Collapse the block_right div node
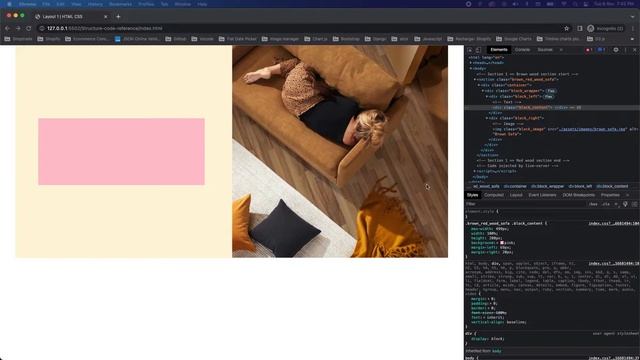 click(x=487, y=118)
